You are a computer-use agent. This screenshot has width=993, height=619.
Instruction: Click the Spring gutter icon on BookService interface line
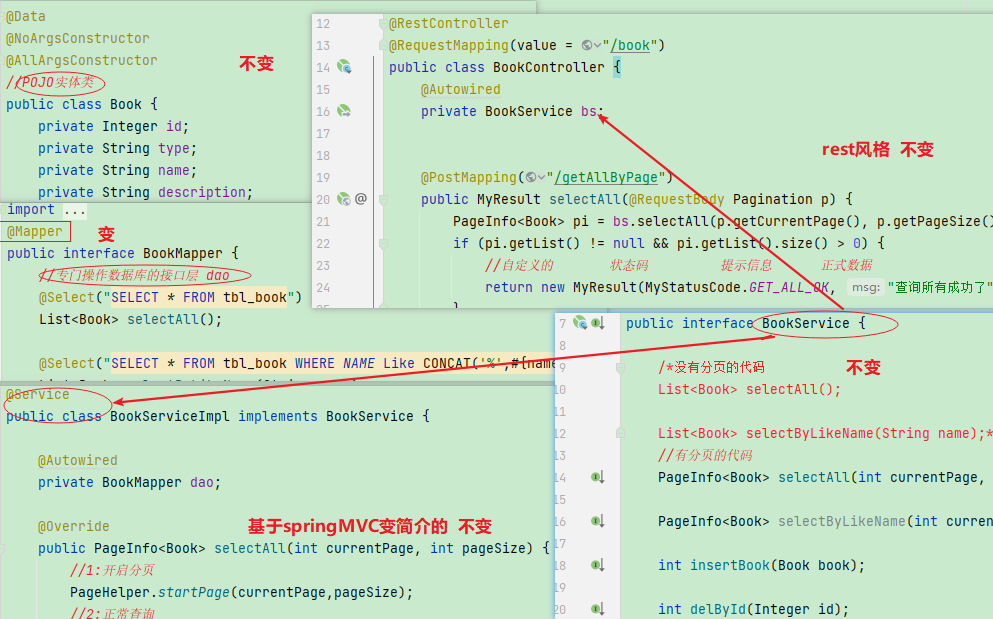tap(578, 322)
